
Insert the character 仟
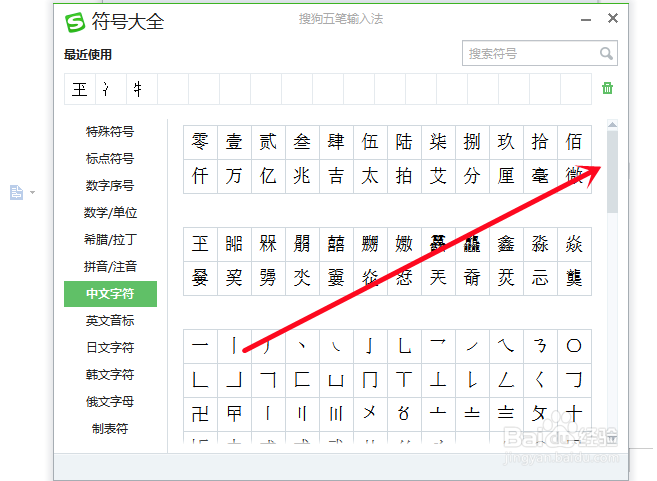click(200, 176)
